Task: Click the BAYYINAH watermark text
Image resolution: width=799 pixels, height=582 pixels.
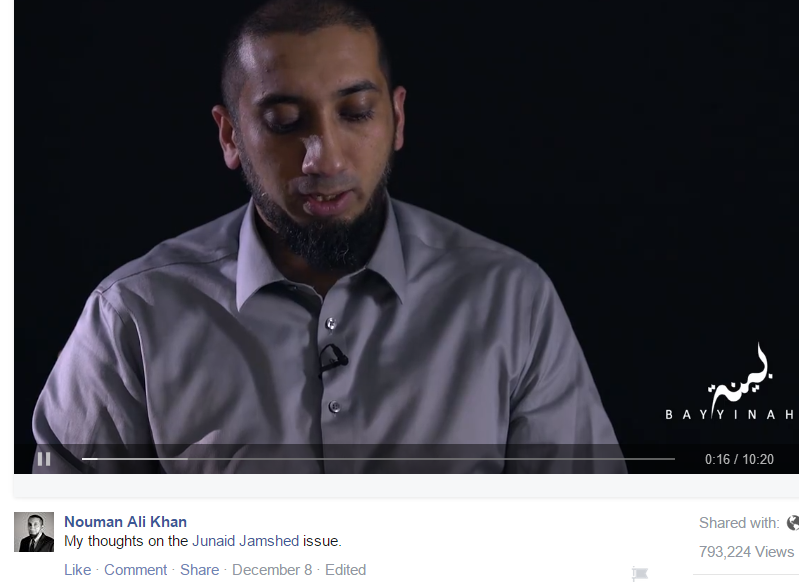Action: (x=729, y=414)
